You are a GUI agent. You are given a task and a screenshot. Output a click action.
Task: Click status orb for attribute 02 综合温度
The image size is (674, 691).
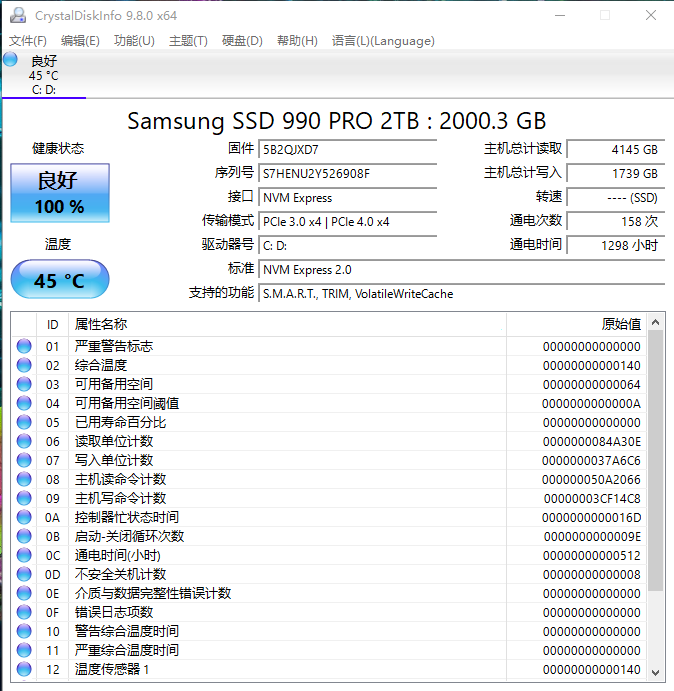click(24, 365)
